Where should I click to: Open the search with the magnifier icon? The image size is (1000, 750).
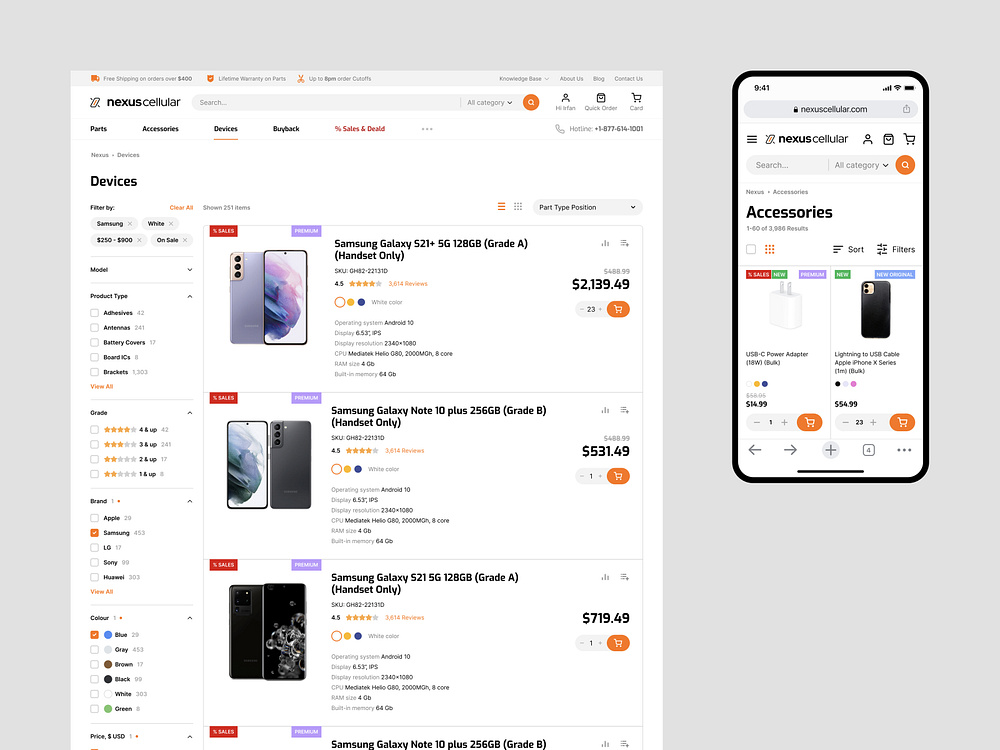point(530,102)
